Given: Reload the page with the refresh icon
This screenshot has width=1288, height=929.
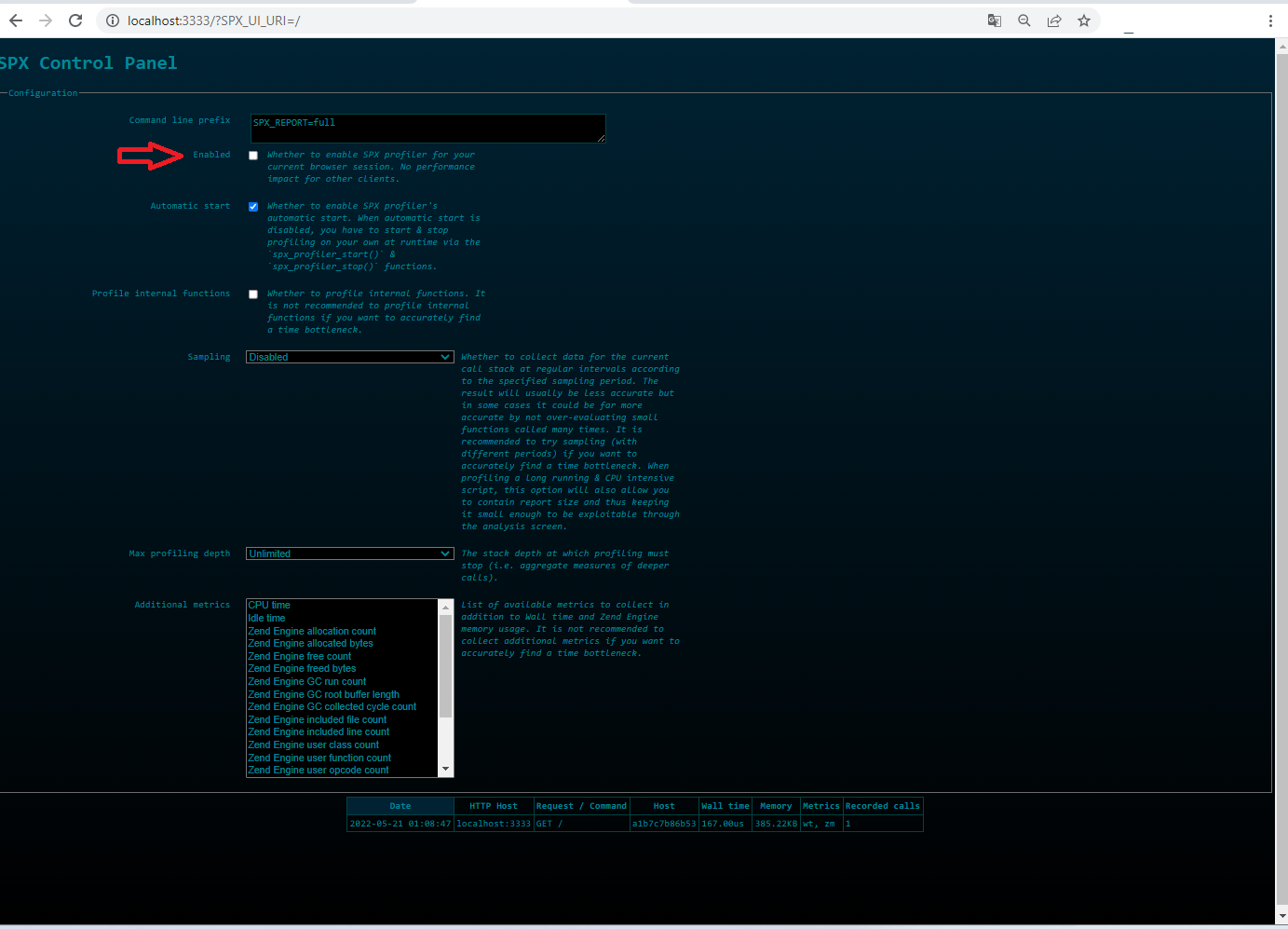Looking at the screenshot, I should click(x=75, y=20).
